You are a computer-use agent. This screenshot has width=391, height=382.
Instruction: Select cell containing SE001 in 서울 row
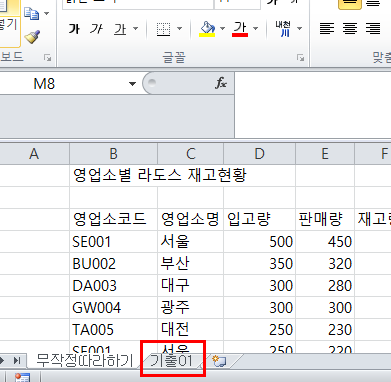[x=113, y=241]
